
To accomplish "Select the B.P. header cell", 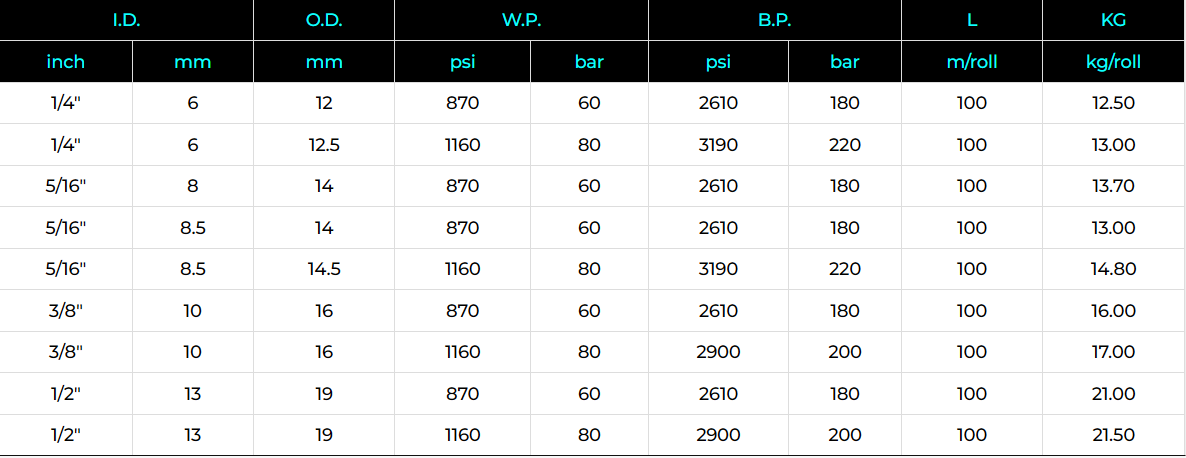I will (x=775, y=20).
